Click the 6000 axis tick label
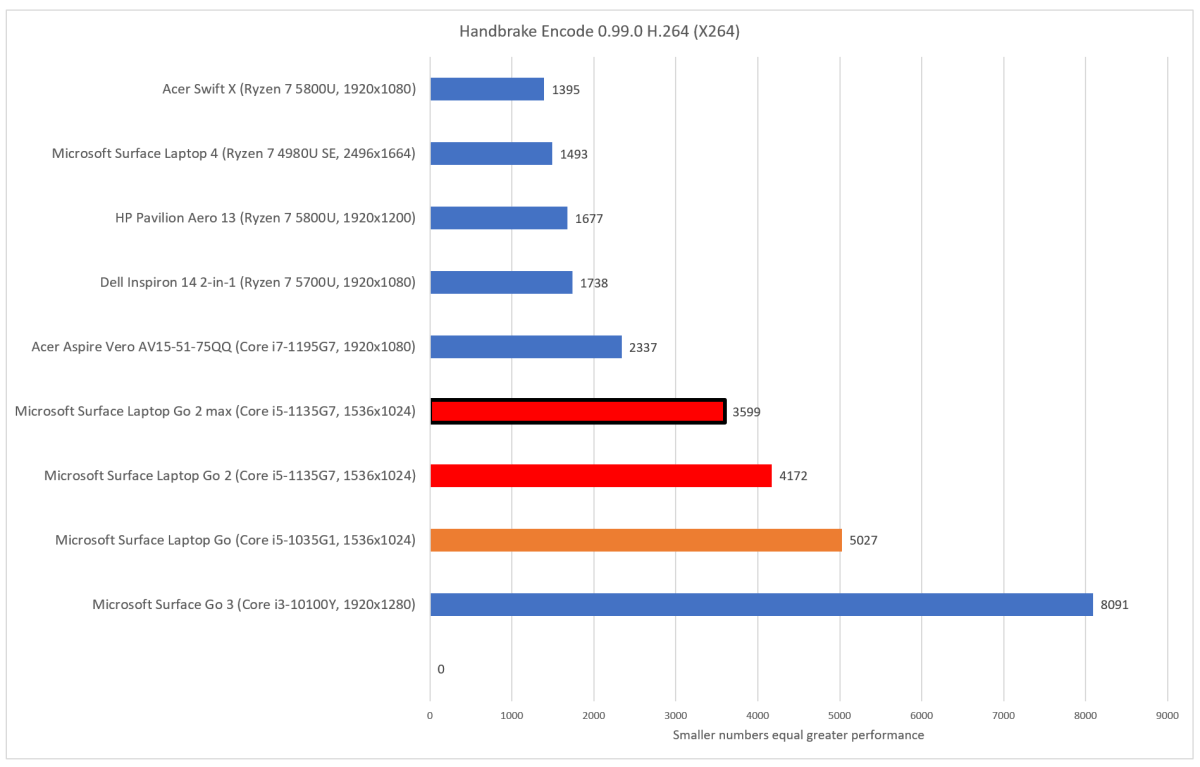 [922, 715]
